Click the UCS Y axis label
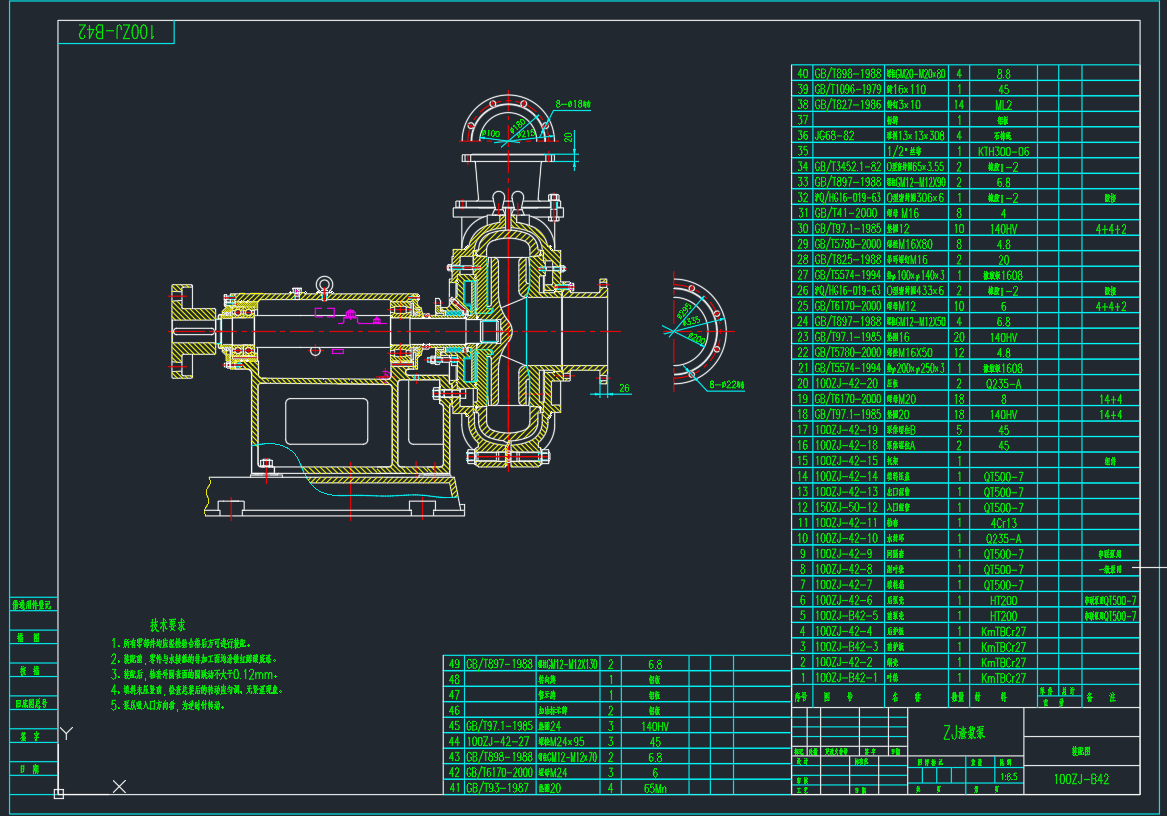Image resolution: width=1167 pixels, height=816 pixels. tap(67, 733)
